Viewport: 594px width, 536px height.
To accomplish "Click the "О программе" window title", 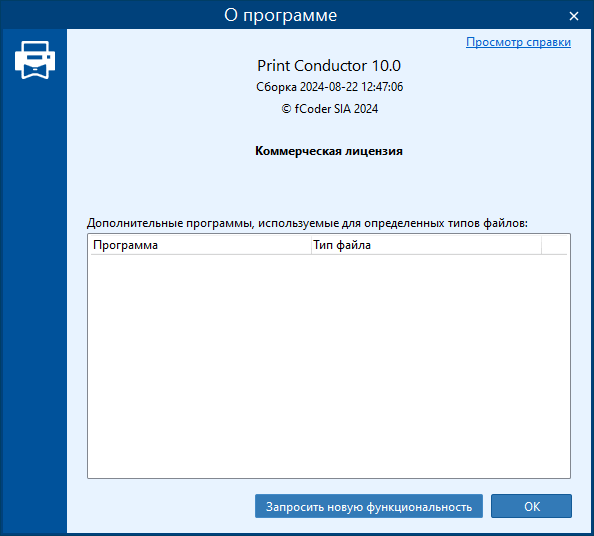I will tap(280, 15).
